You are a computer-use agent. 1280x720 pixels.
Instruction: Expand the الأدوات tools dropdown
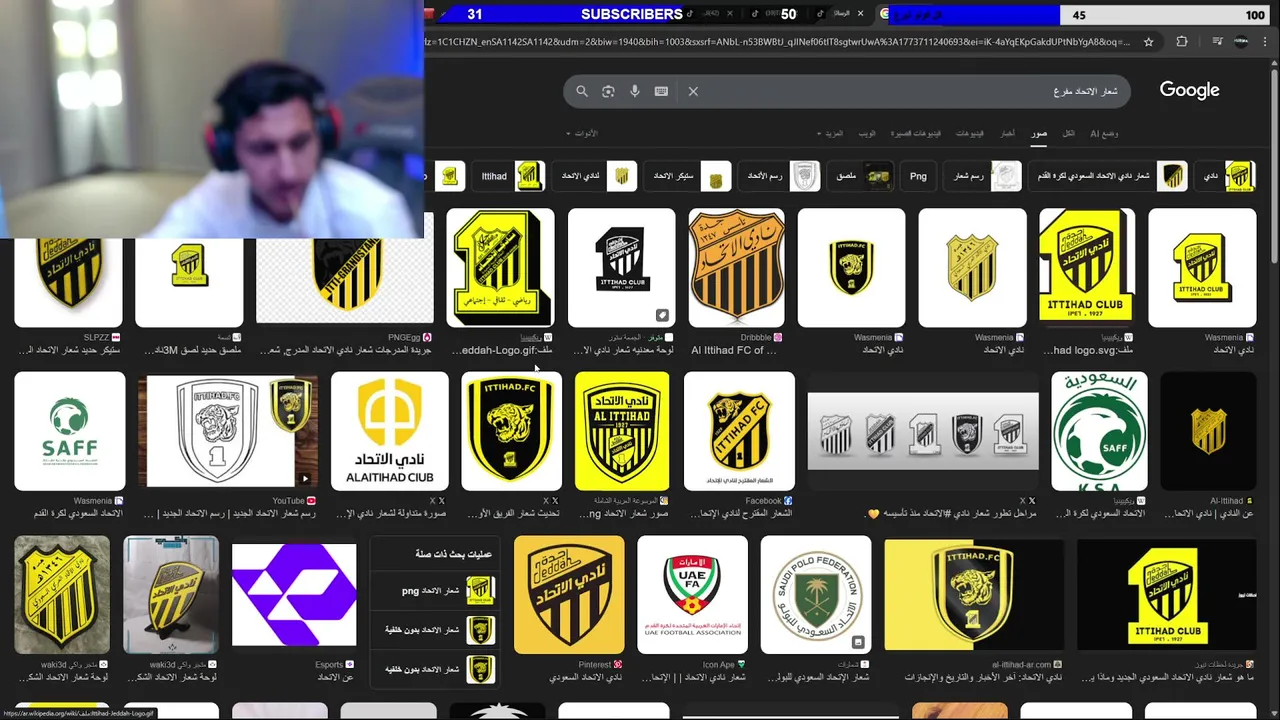[x=581, y=133]
